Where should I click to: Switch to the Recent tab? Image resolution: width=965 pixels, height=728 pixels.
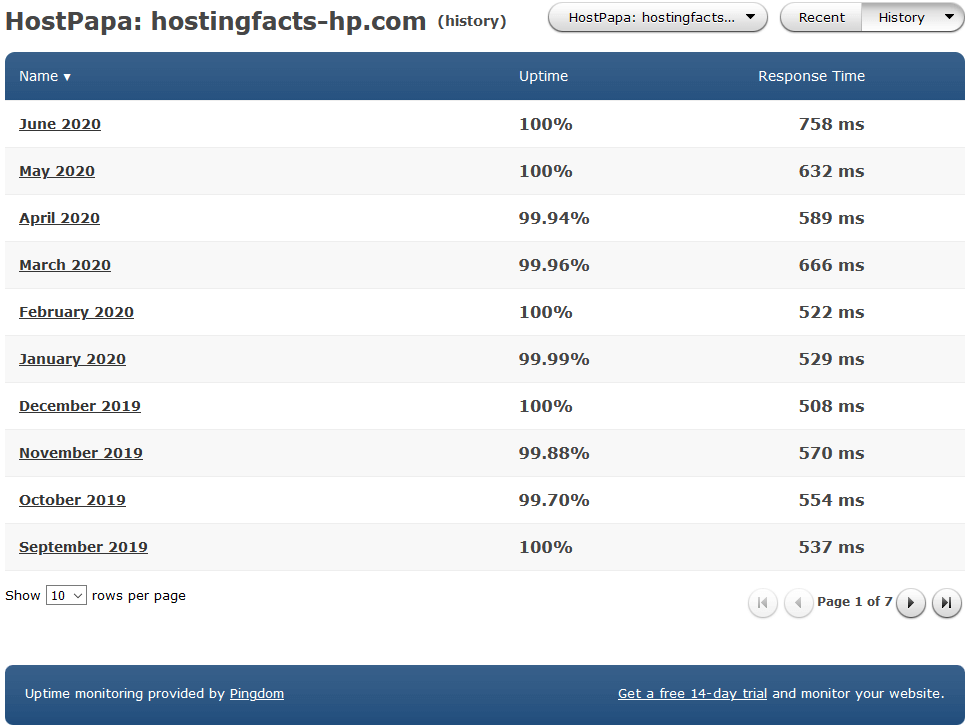coord(821,17)
